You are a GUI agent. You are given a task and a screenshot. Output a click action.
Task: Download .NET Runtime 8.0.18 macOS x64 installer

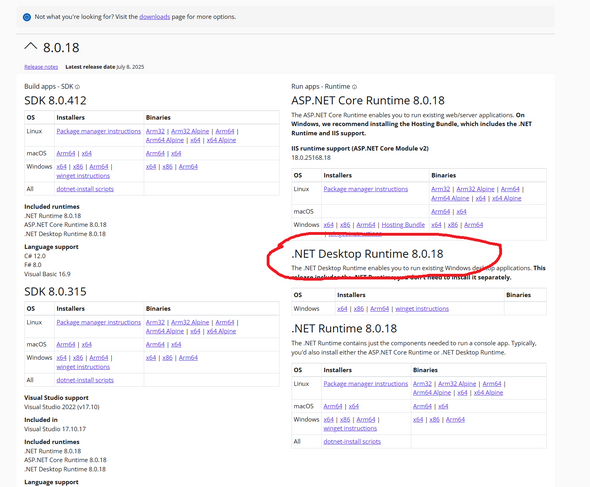click(x=354, y=406)
